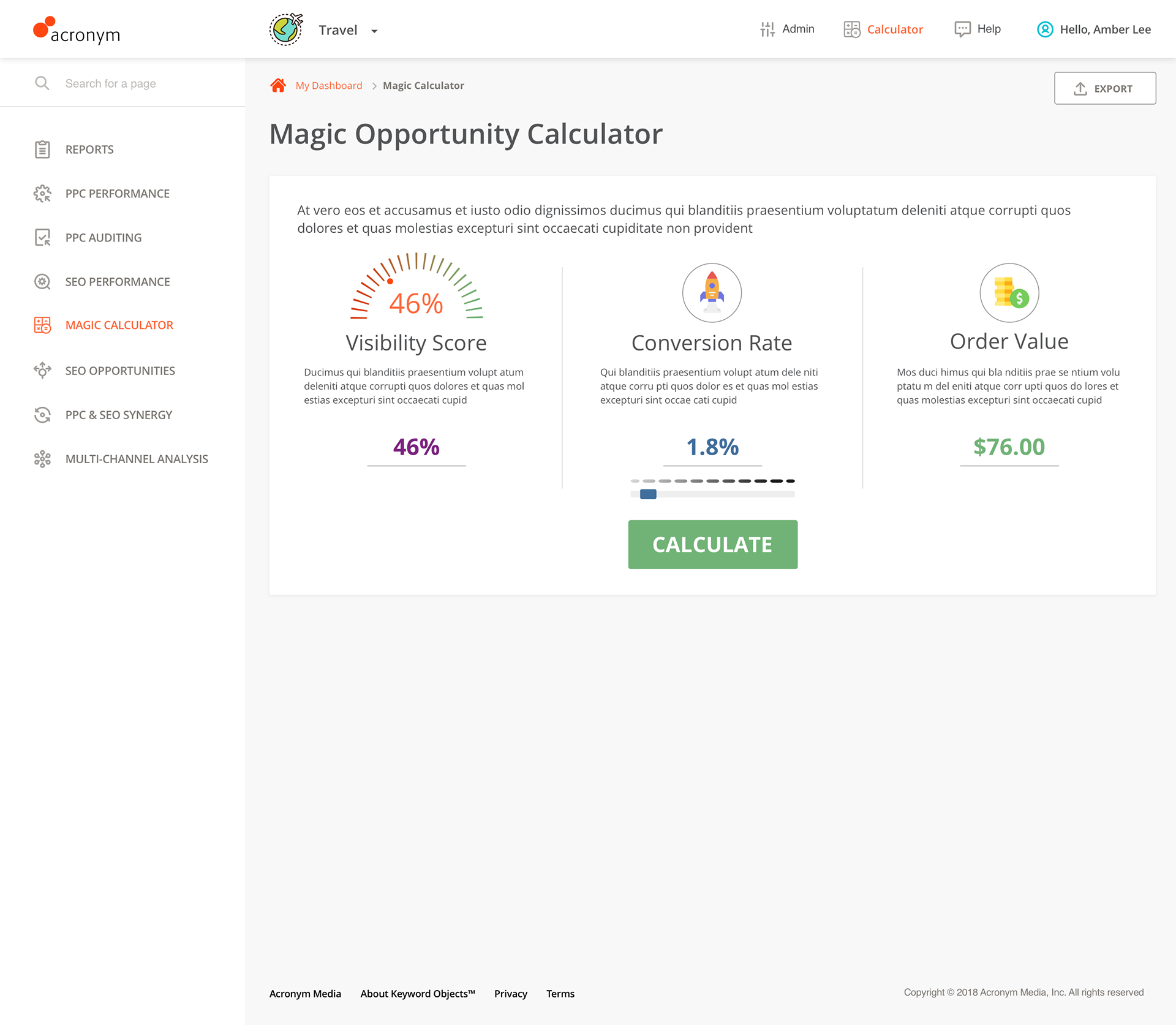Open Hello, Amber Lee user menu
The height and width of the screenshot is (1025, 1176).
click(1093, 29)
